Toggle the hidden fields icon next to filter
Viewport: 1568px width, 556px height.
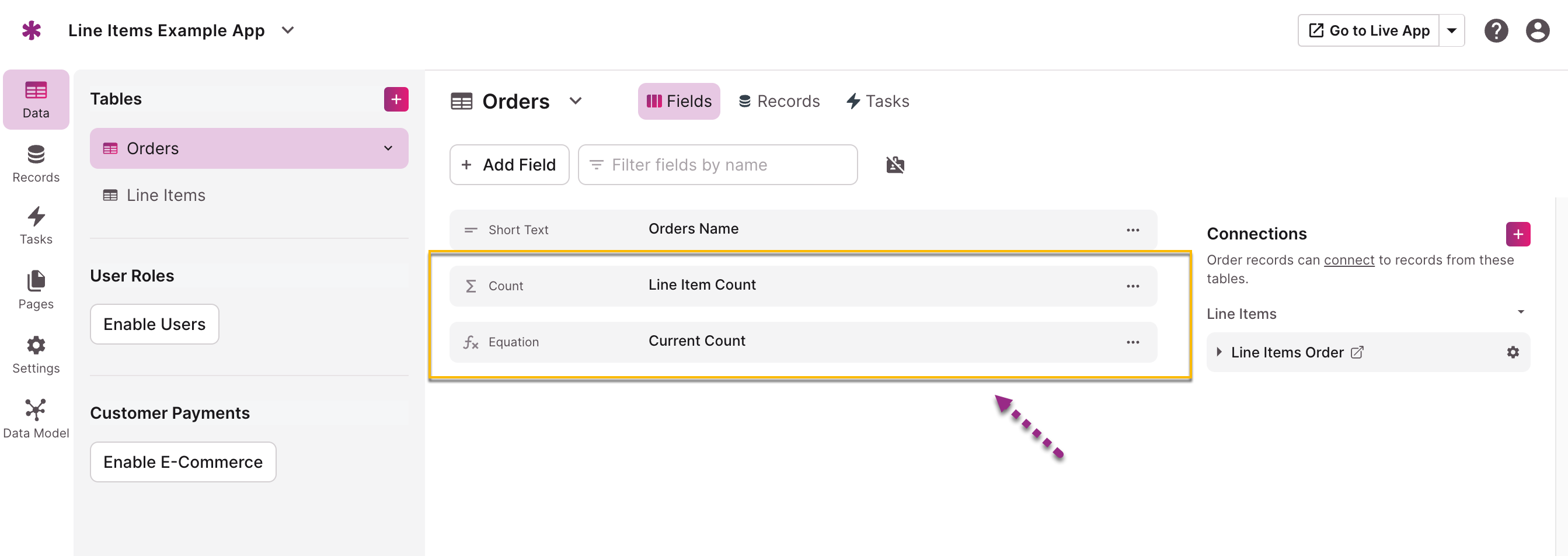coord(895,165)
